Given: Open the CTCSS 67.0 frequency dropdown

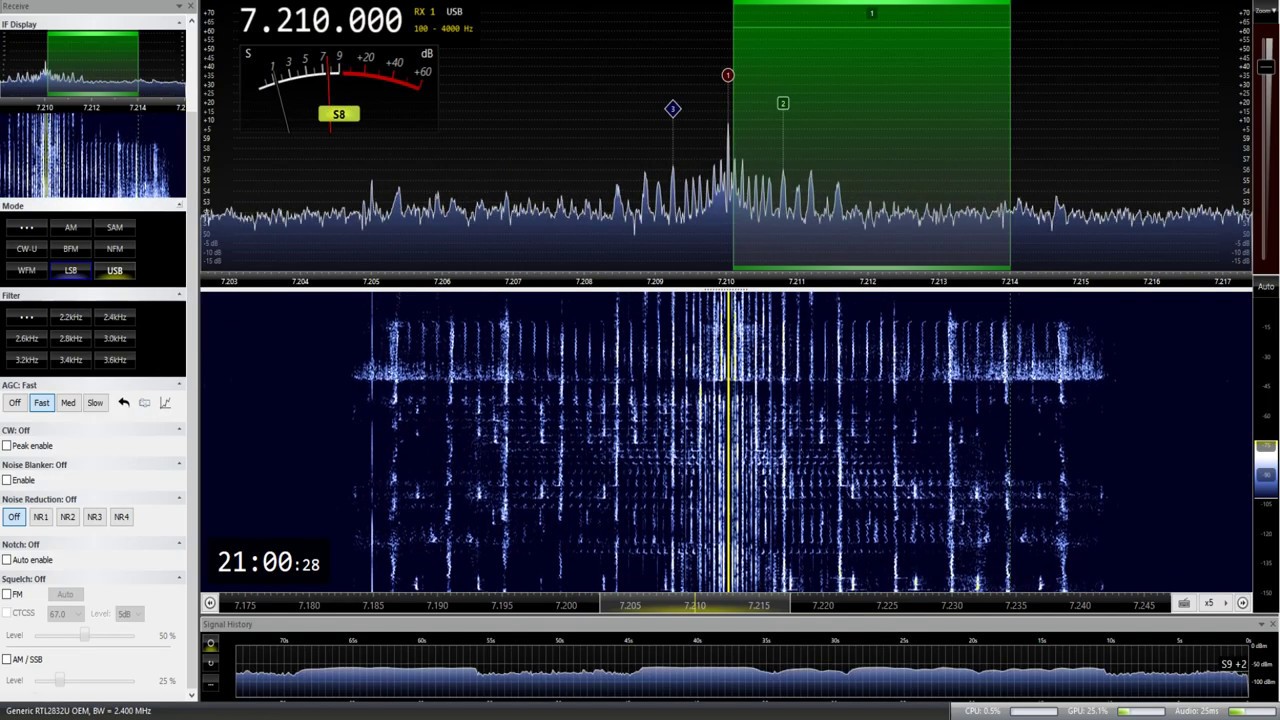Looking at the screenshot, I should 65,614.
